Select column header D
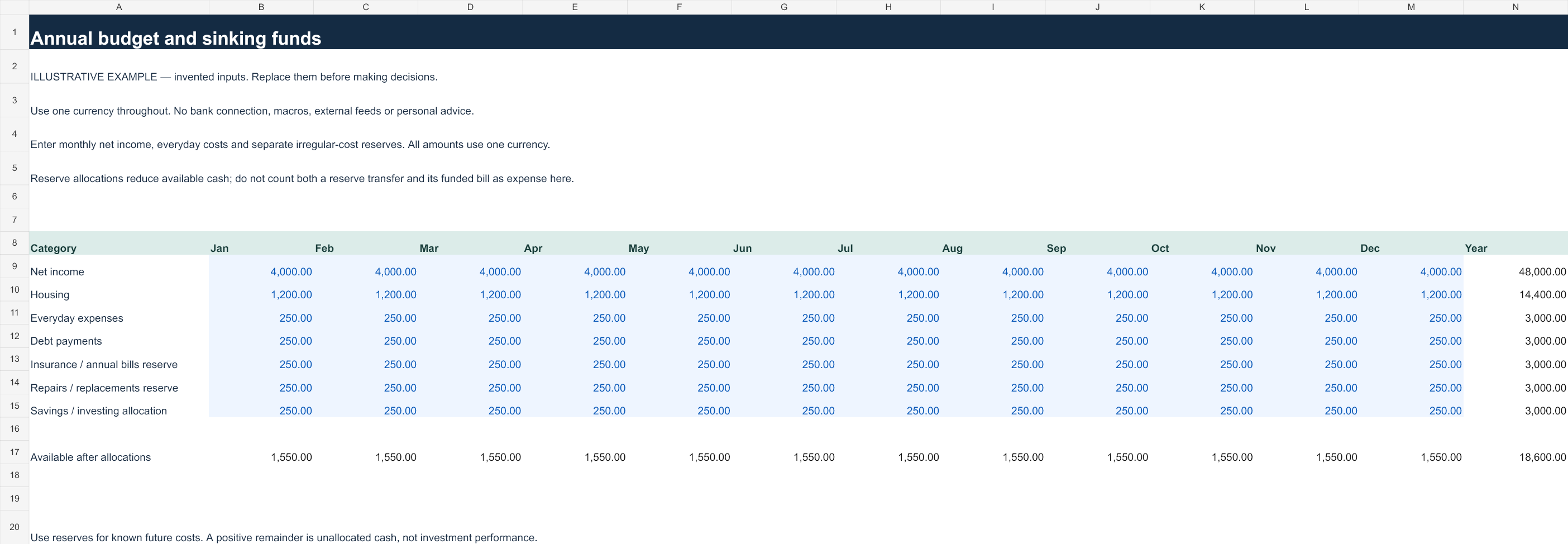Image resolution: width=1568 pixels, height=544 pixels. point(470,7)
